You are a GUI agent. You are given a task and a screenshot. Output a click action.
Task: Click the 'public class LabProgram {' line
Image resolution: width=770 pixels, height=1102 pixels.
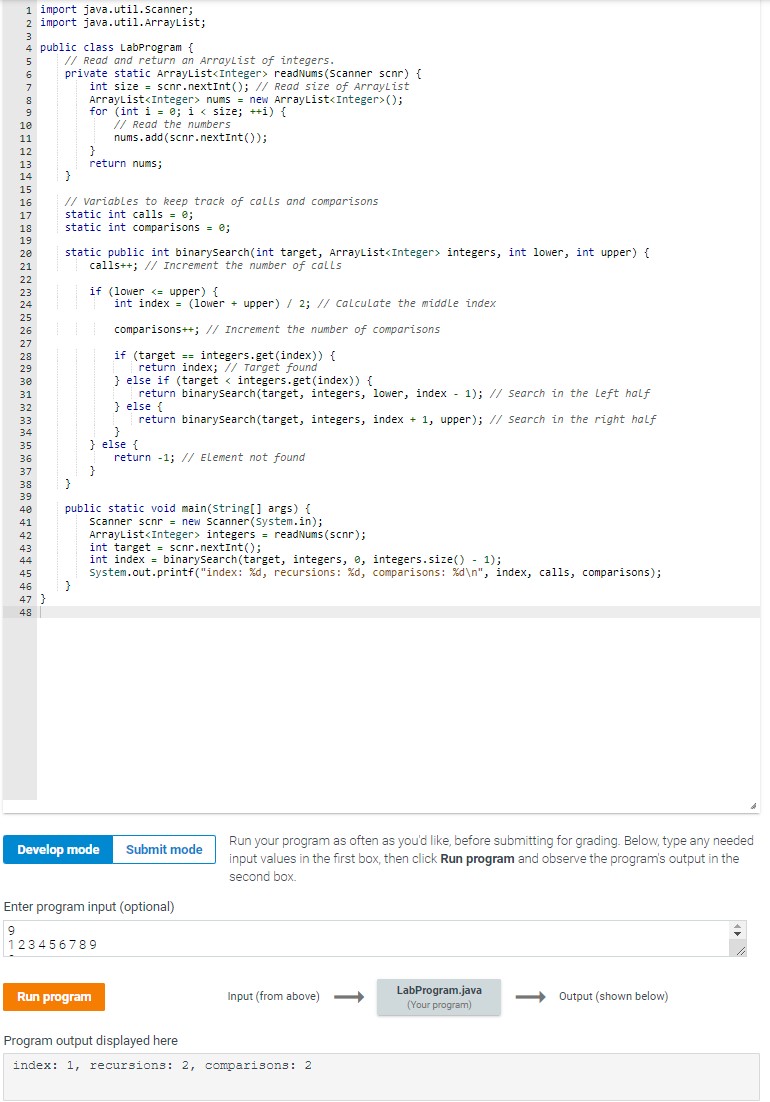pyautogui.click(x=117, y=47)
